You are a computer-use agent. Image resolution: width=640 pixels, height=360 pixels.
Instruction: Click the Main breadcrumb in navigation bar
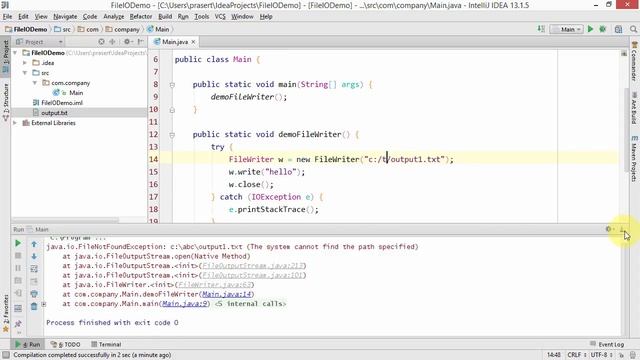click(158, 29)
